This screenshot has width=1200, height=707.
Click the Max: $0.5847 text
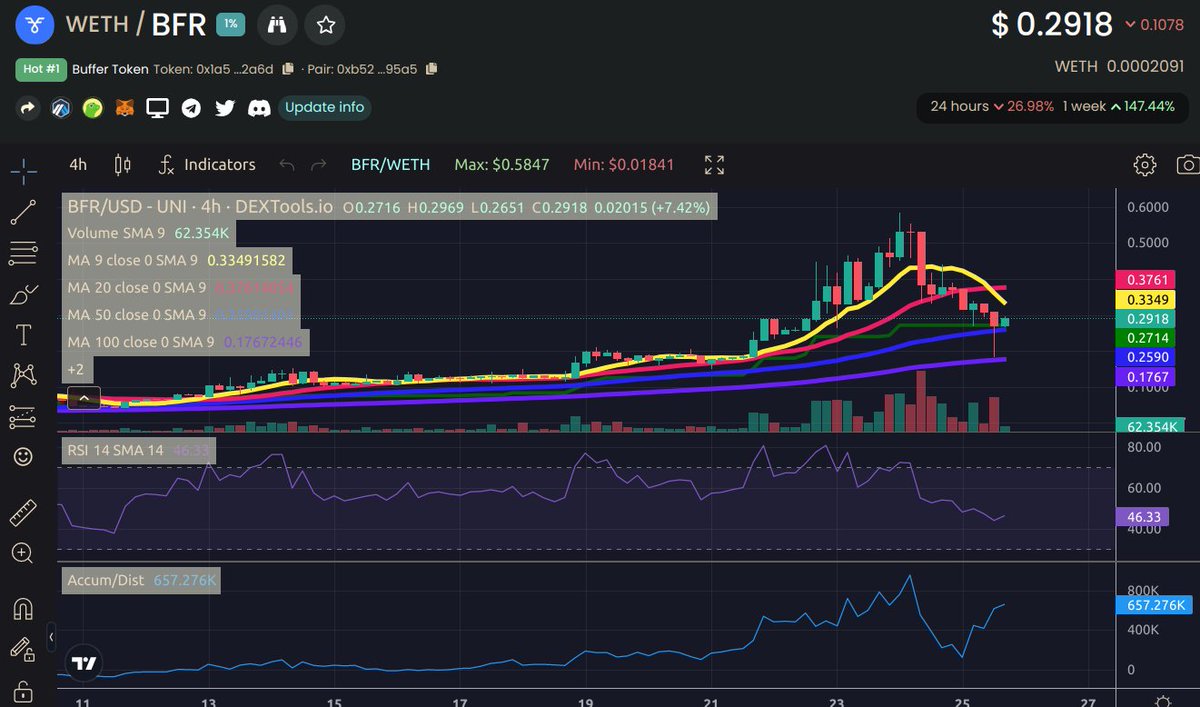(502, 164)
